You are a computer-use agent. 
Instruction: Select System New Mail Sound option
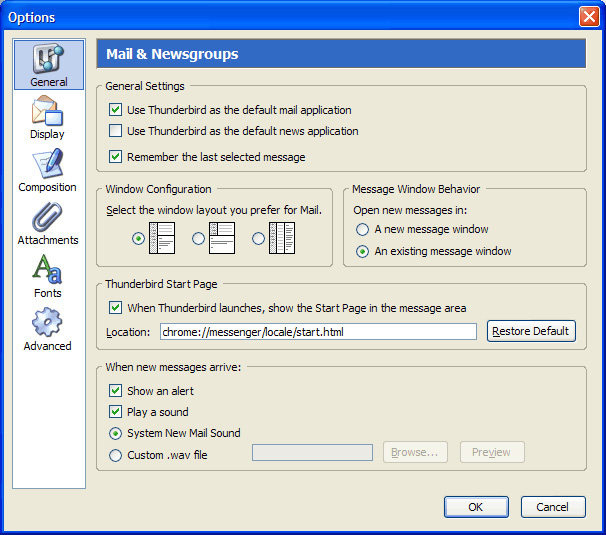click(115, 433)
